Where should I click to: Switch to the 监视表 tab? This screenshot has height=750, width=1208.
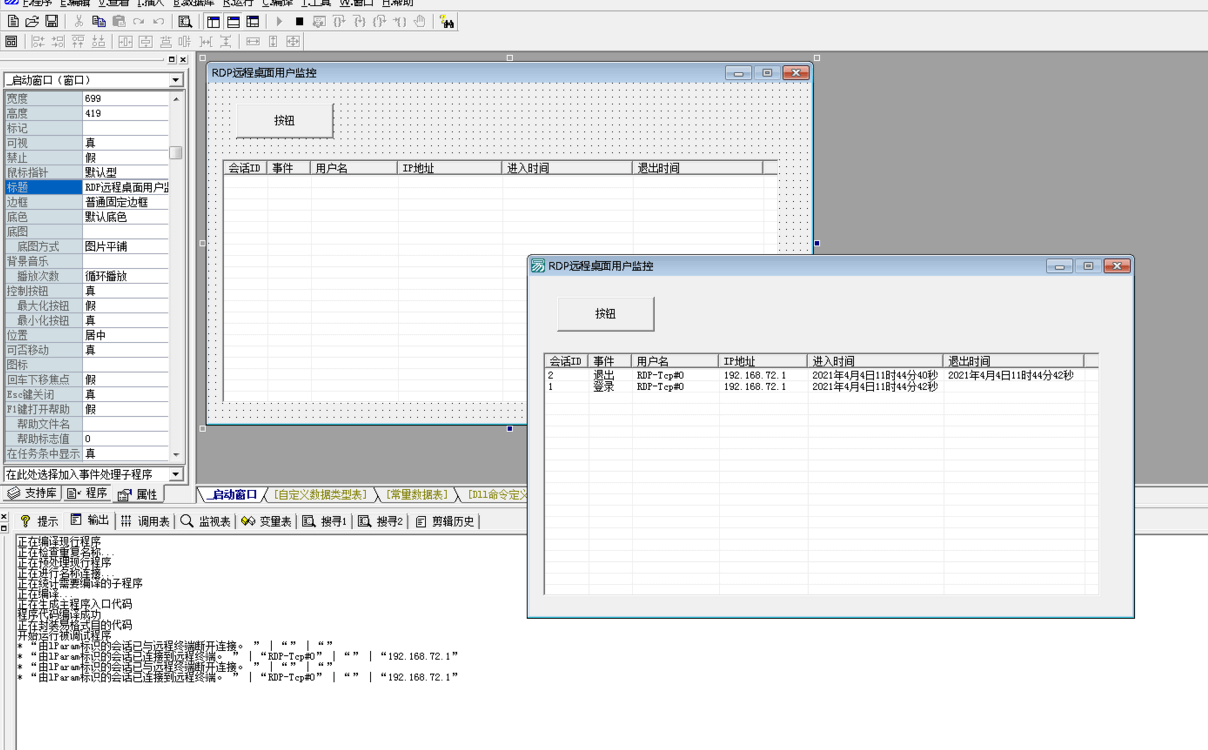point(206,521)
